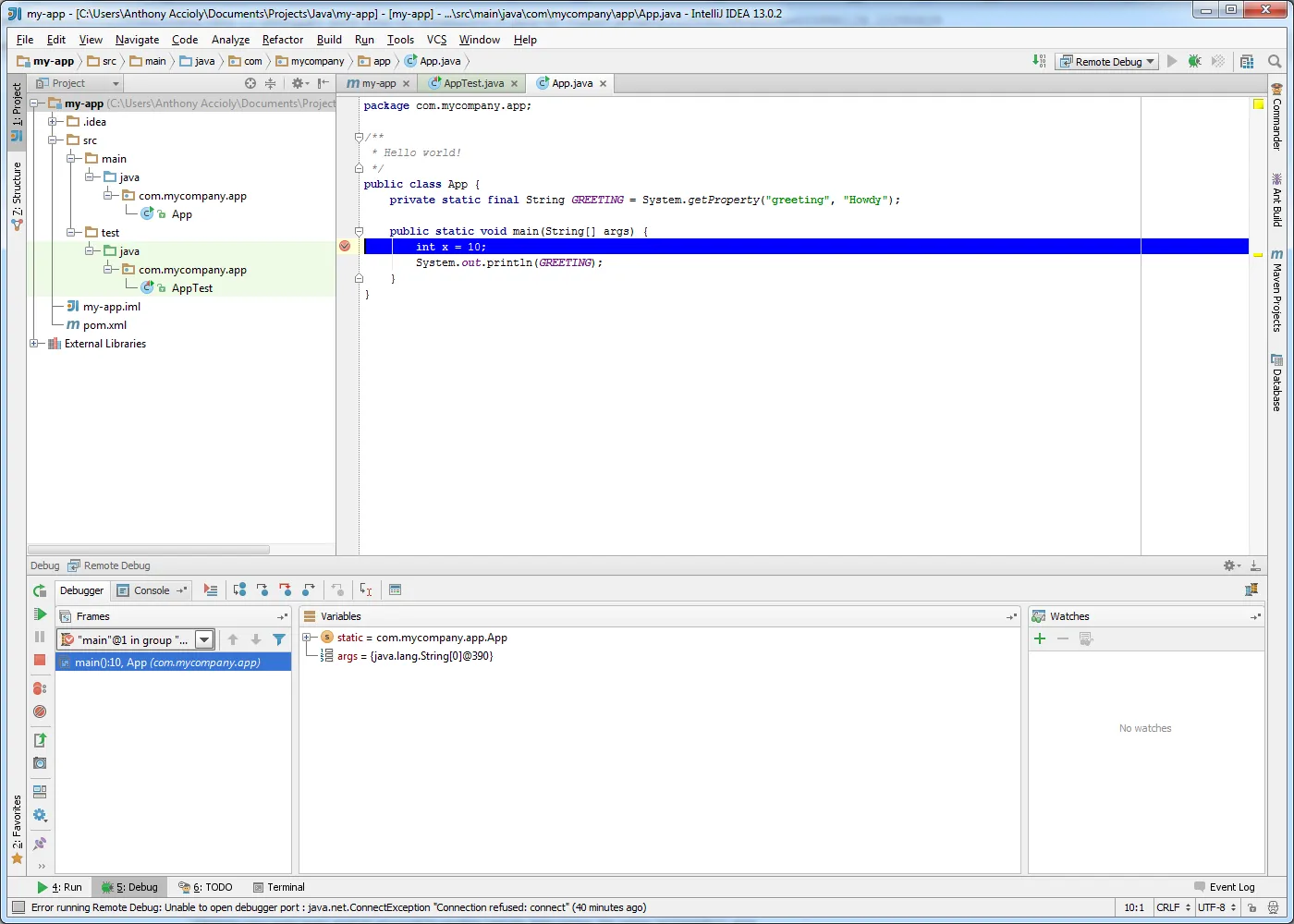Add a new watch with plus icon
This screenshot has width=1294, height=924.
pyautogui.click(x=1040, y=638)
